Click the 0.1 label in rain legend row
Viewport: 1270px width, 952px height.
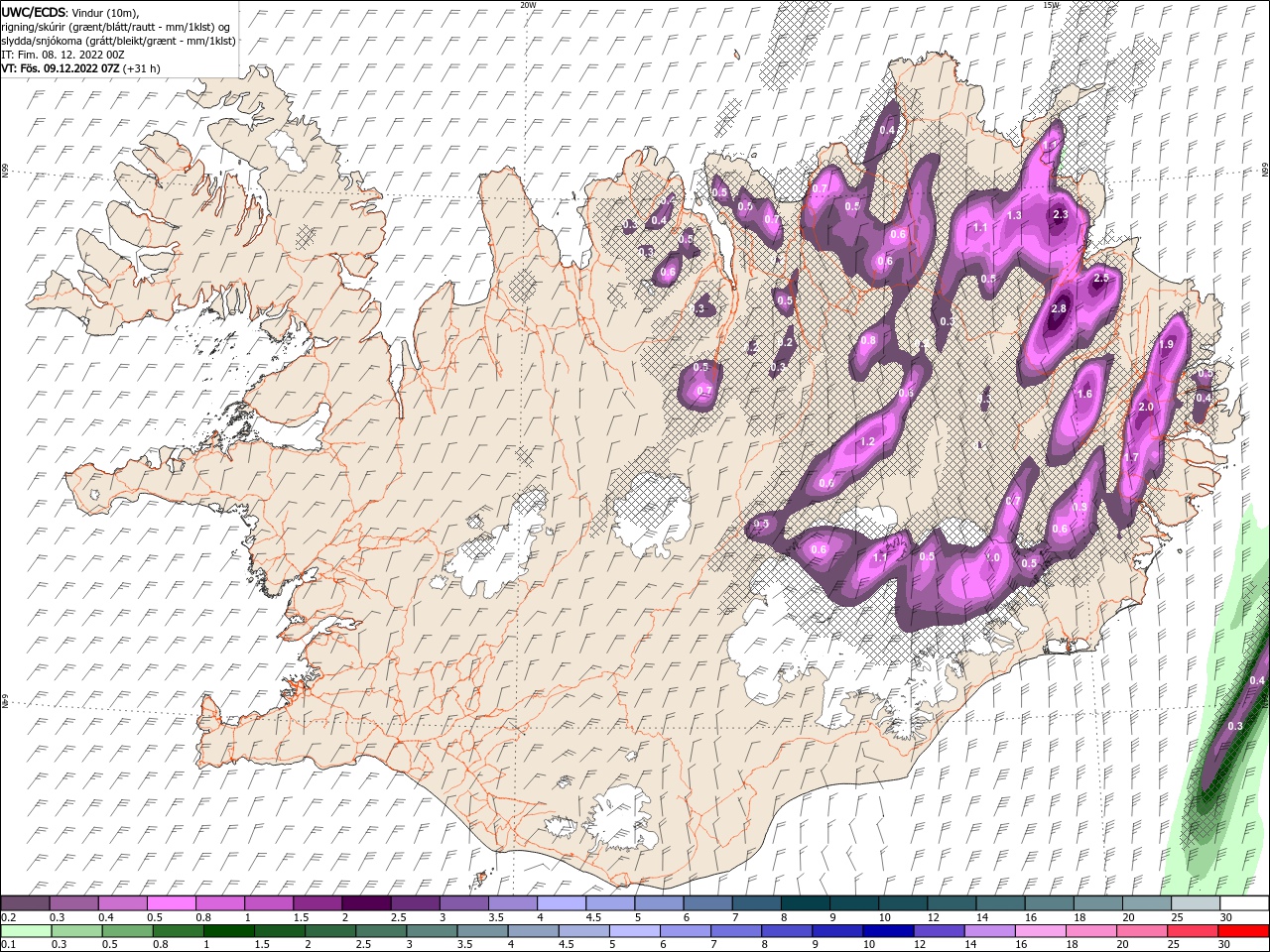pos(8,945)
